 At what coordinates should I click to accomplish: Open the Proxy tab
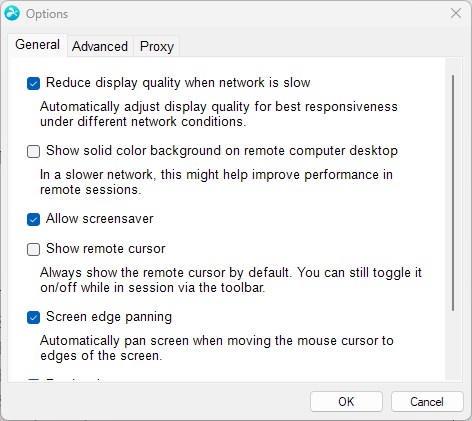[157, 46]
